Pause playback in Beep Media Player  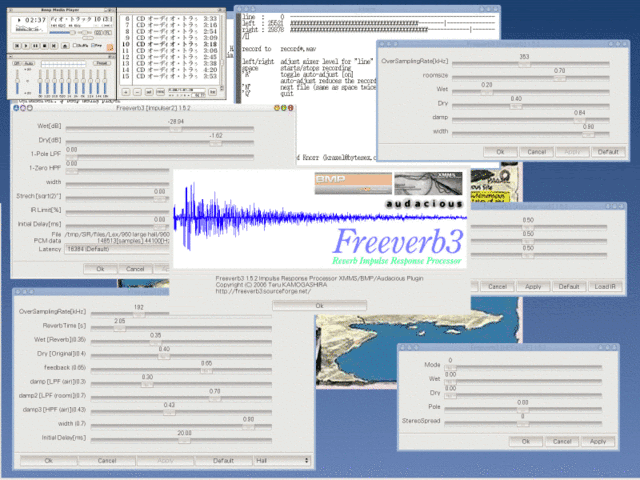35,45
